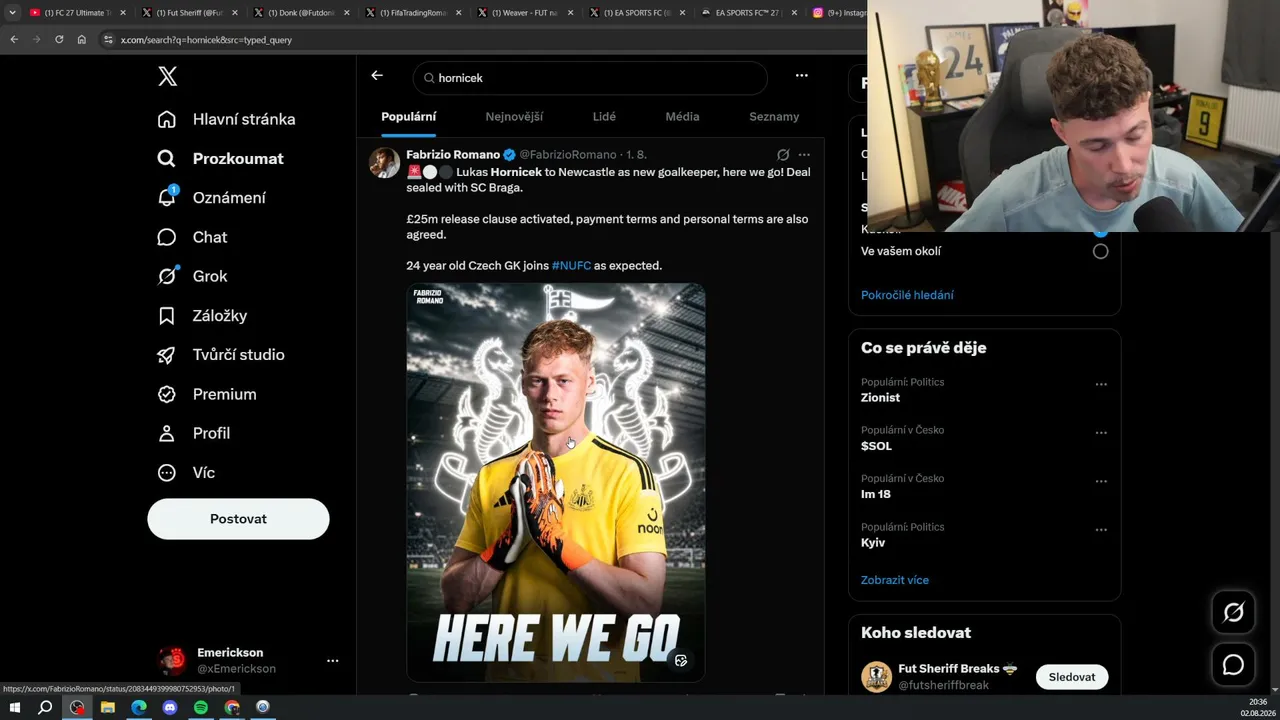The height and width of the screenshot is (720, 1280).
Task: Open more options on Fabrizio Romano's post
Action: [x=804, y=155]
